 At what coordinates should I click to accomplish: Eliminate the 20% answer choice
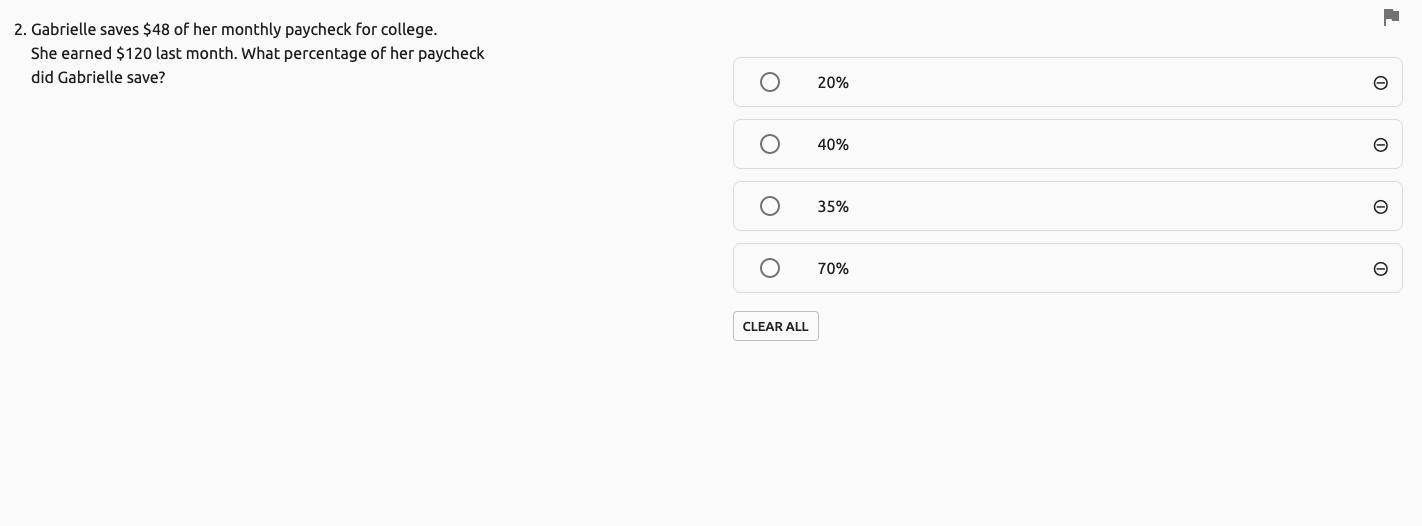click(1380, 83)
